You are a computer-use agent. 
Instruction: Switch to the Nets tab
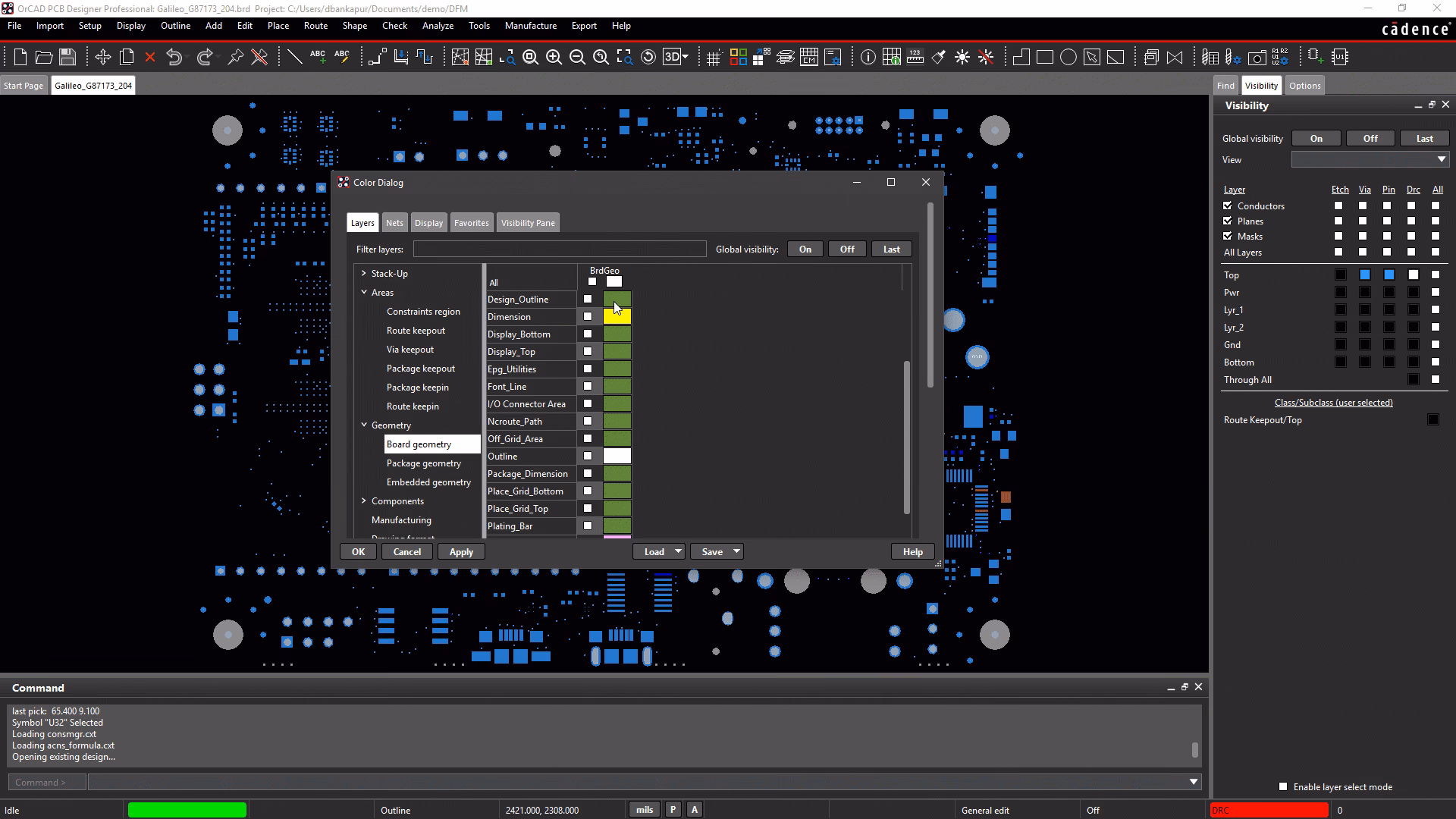click(394, 222)
